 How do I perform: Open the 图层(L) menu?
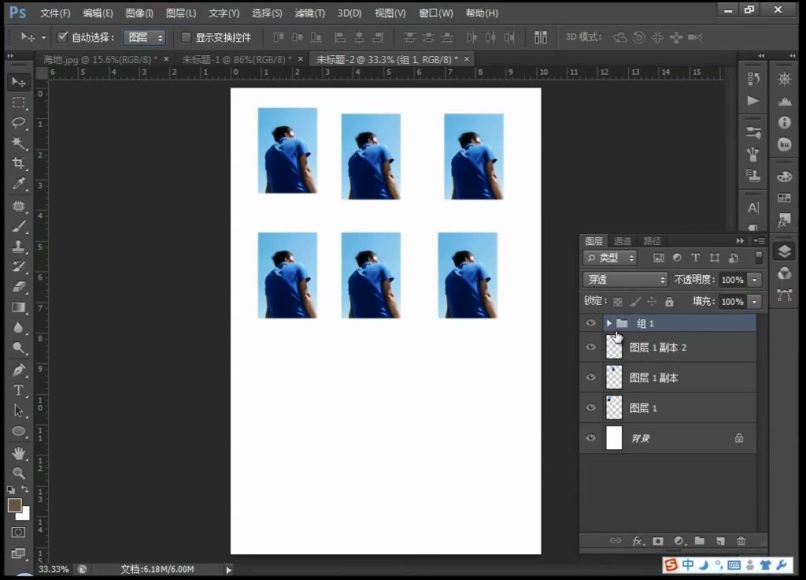click(x=181, y=13)
